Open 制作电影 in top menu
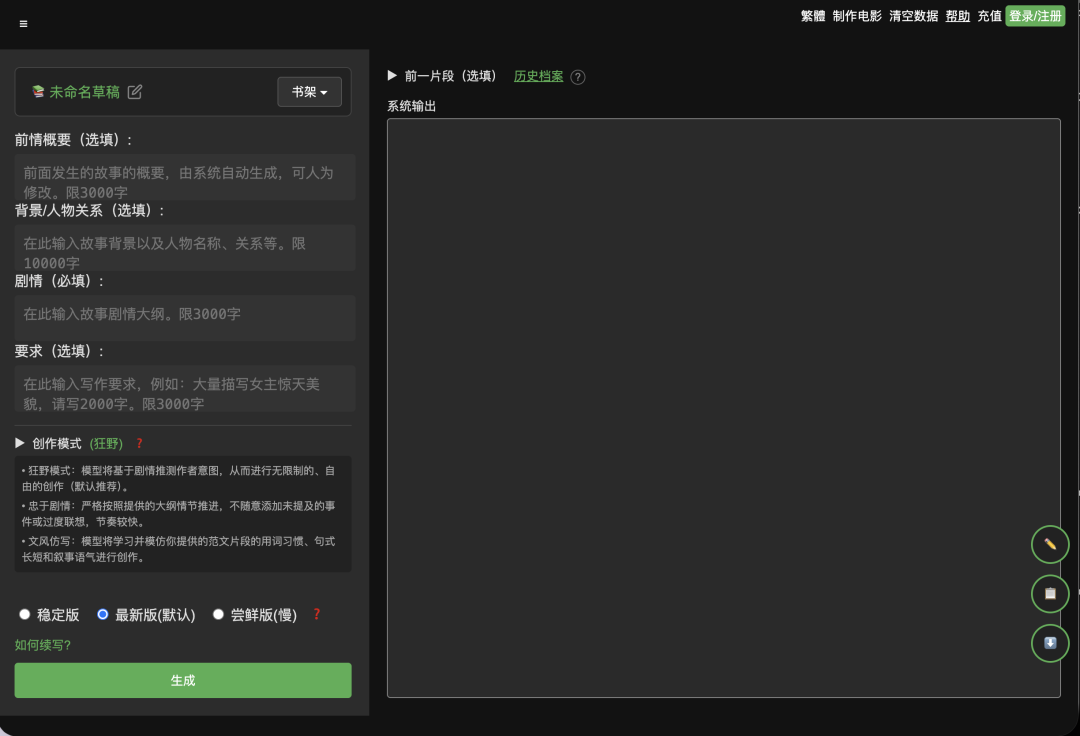1080x736 pixels. point(857,16)
